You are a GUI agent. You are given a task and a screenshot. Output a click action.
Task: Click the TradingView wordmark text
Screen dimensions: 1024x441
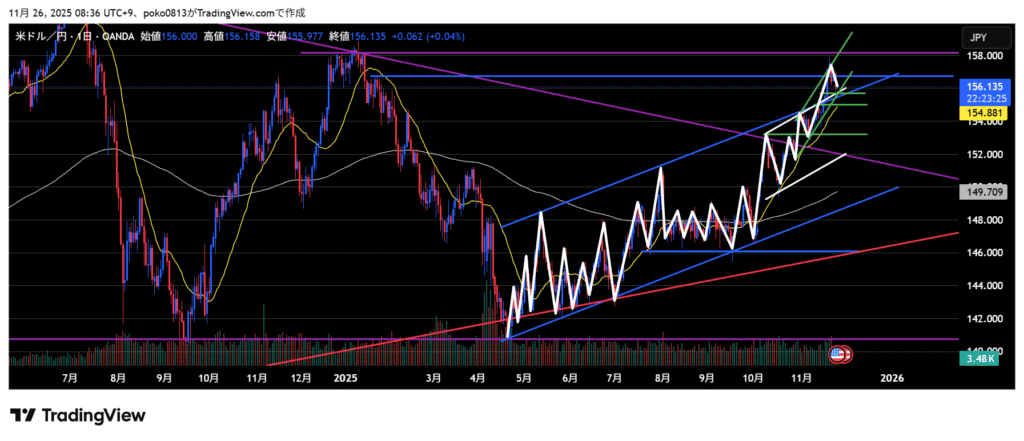(93, 415)
